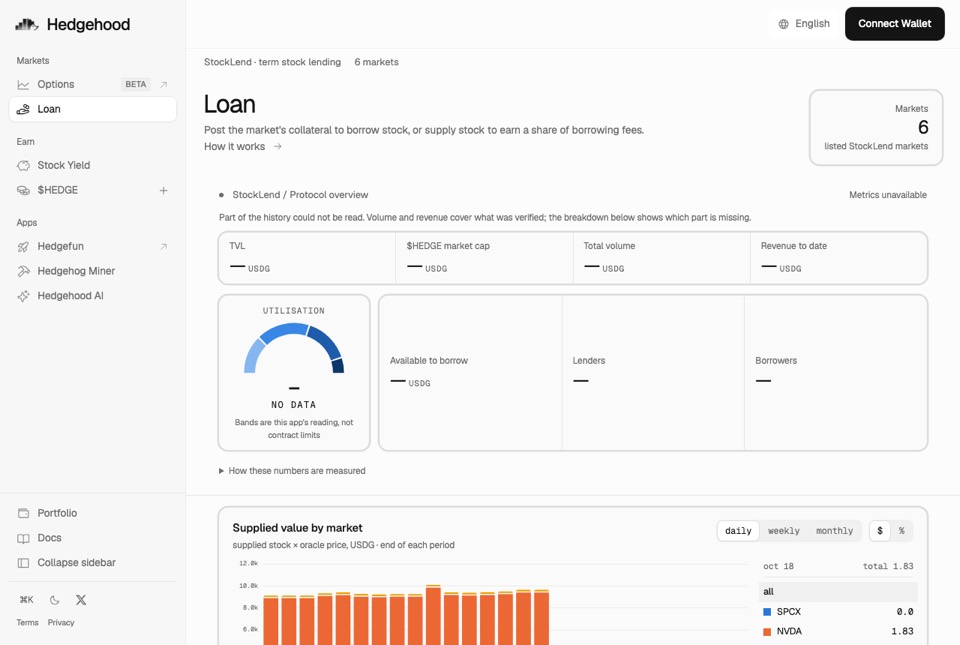Click the Markets 6 summary card
This screenshot has height=645, width=960.
pyautogui.click(x=876, y=127)
